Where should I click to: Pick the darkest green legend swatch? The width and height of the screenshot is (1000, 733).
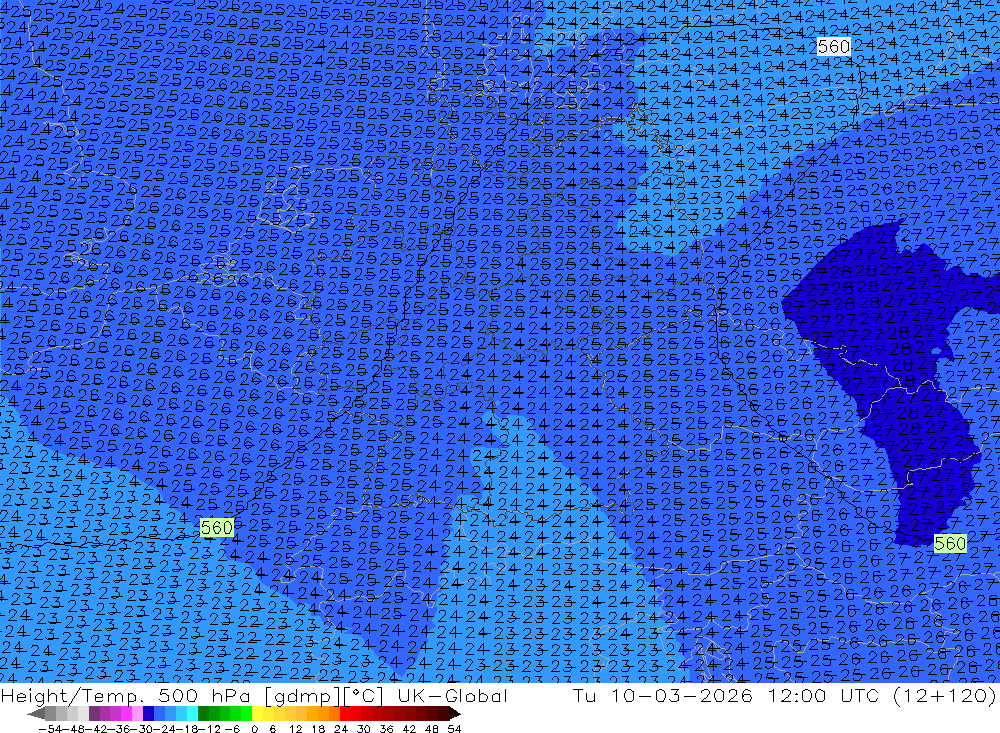203,714
